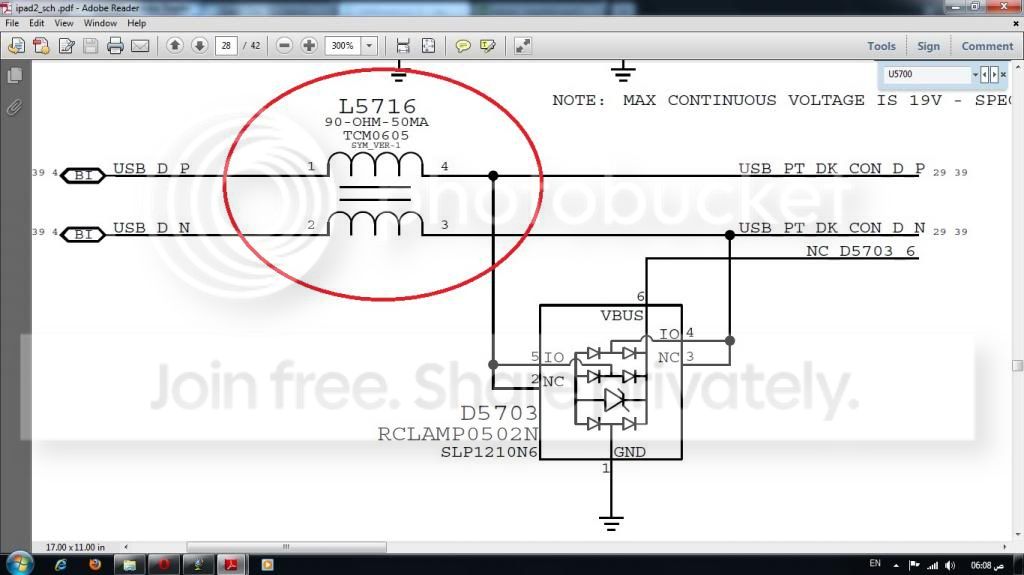1024x575 pixels.
Task: Switch to read mode view
Action: point(523,46)
